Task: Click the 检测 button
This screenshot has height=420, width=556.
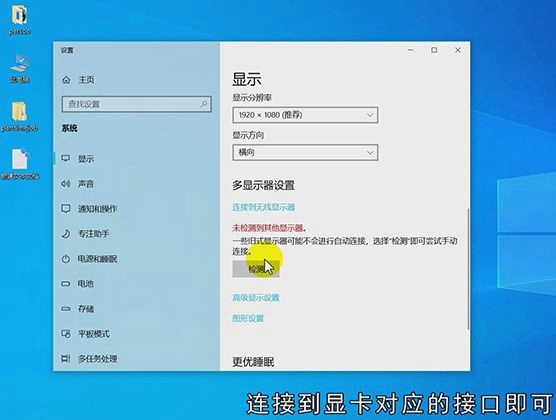Action: click(256, 269)
